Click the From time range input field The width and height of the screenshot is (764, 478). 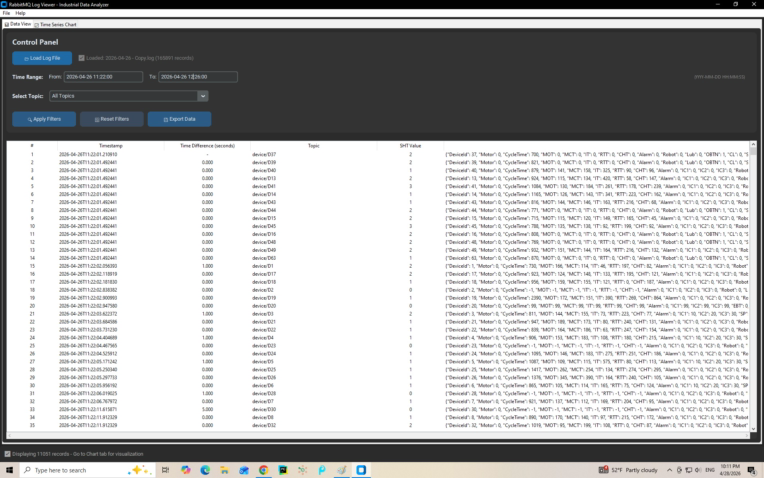(x=103, y=76)
